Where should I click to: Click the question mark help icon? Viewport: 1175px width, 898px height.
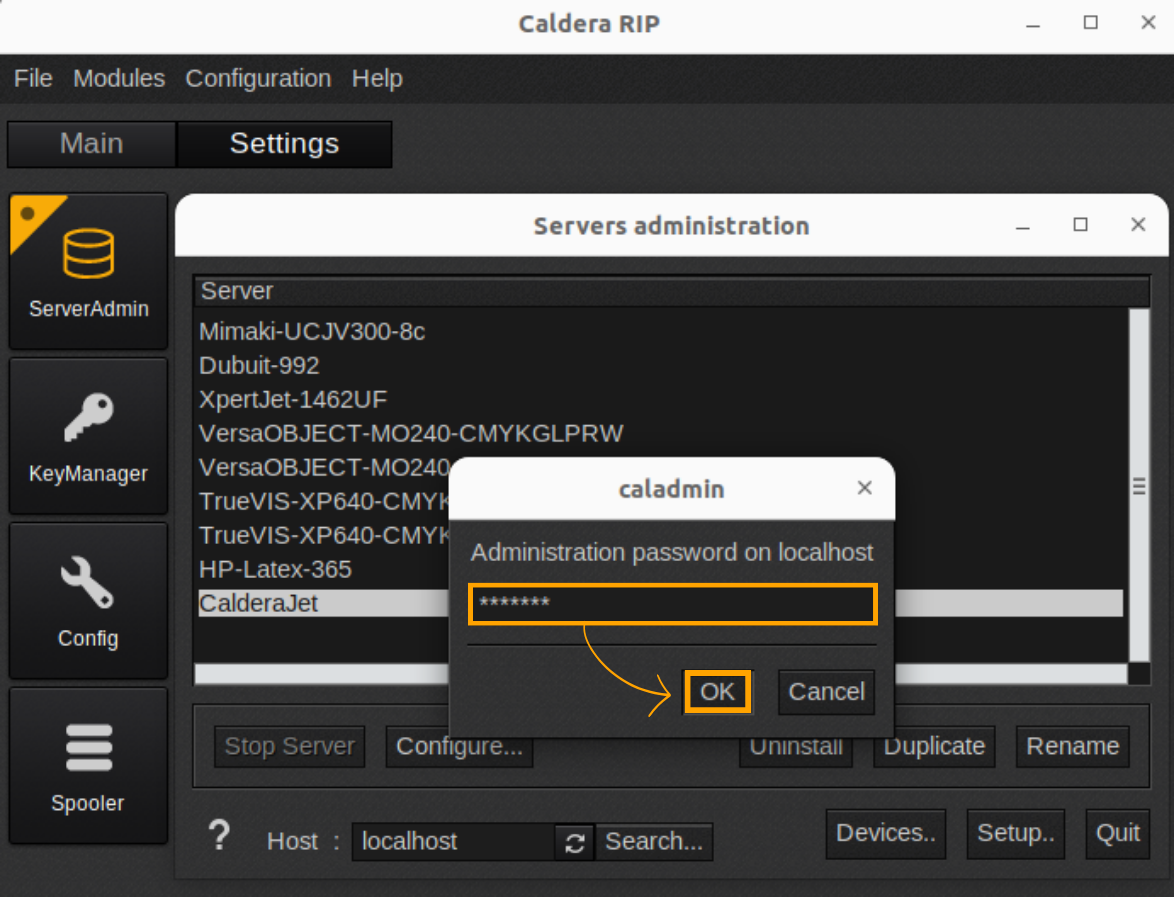pos(219,836)
